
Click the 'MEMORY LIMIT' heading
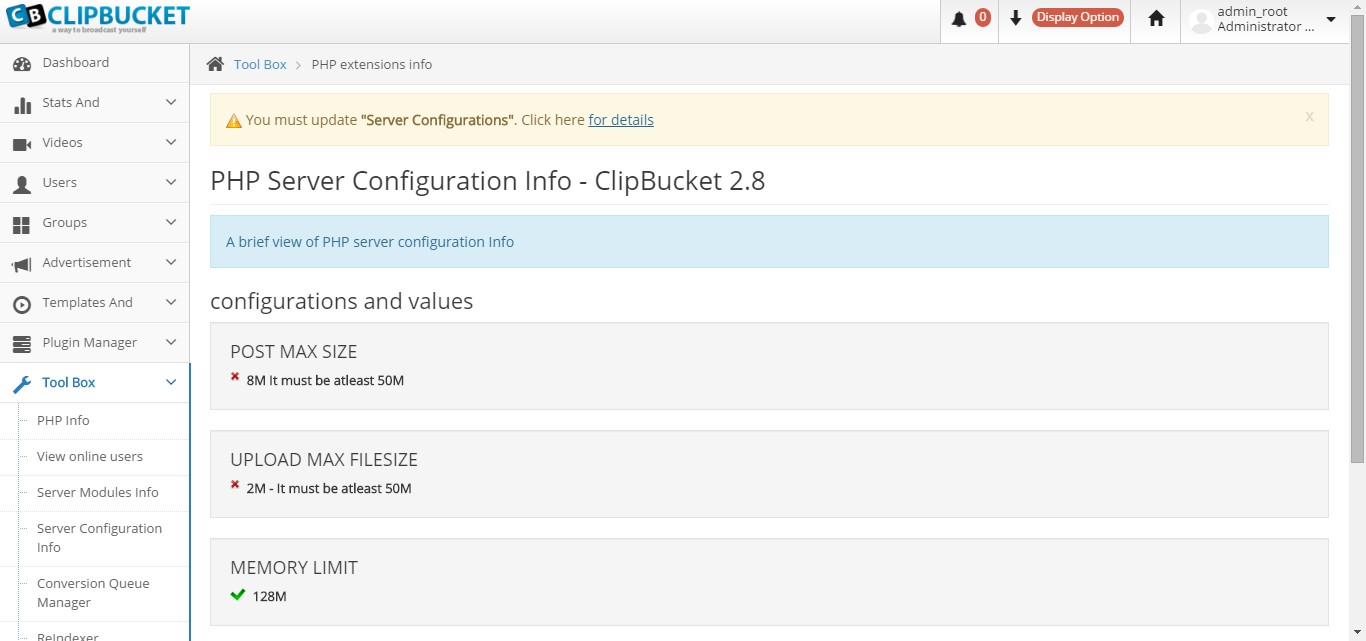tap(294, 568)
